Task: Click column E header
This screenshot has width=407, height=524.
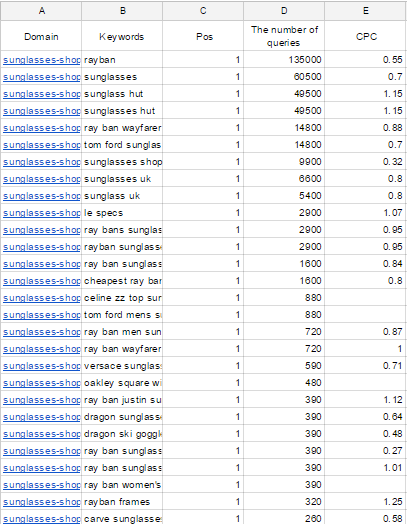Action: click(x=366, y=11)
